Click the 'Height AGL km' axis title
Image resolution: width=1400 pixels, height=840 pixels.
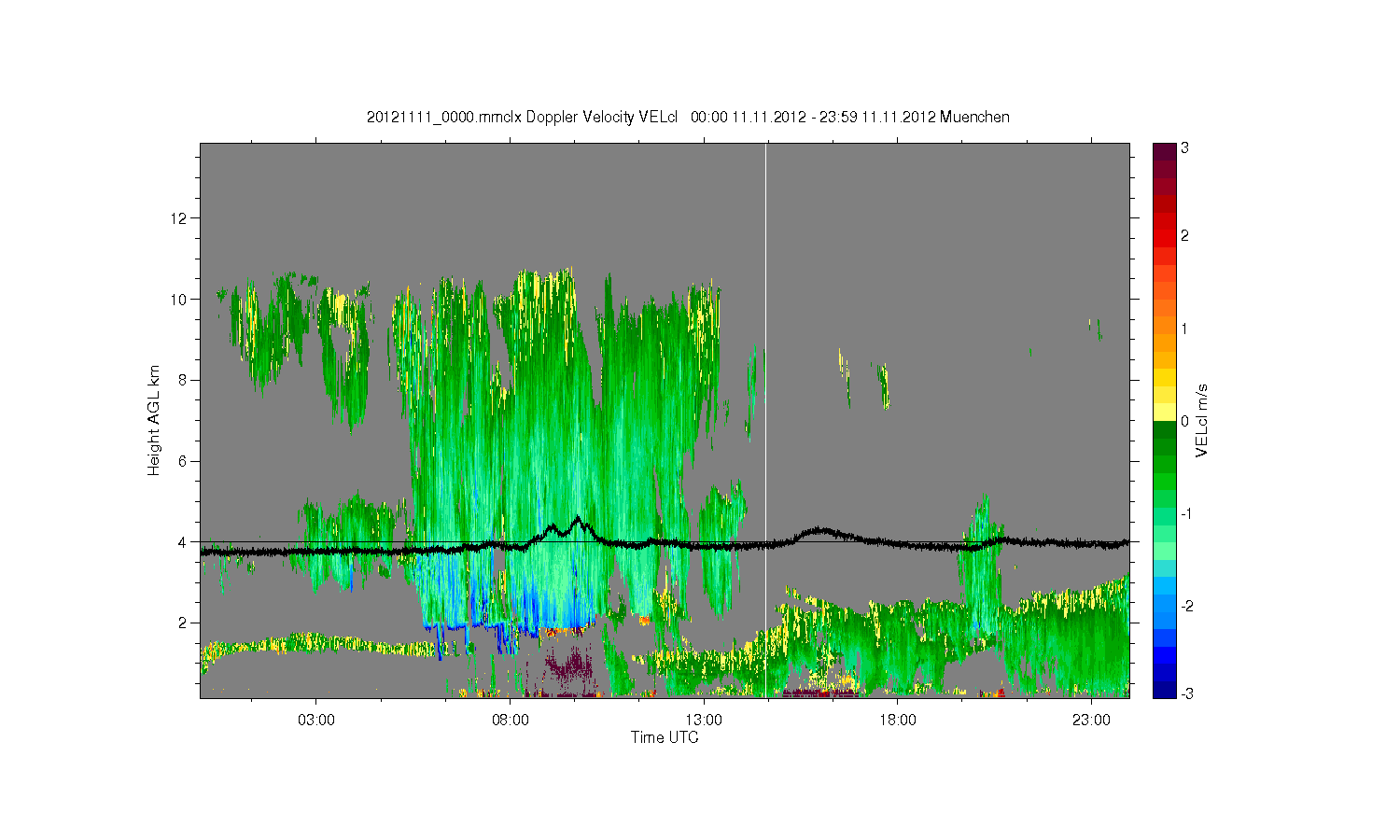(x=154, y=420)
